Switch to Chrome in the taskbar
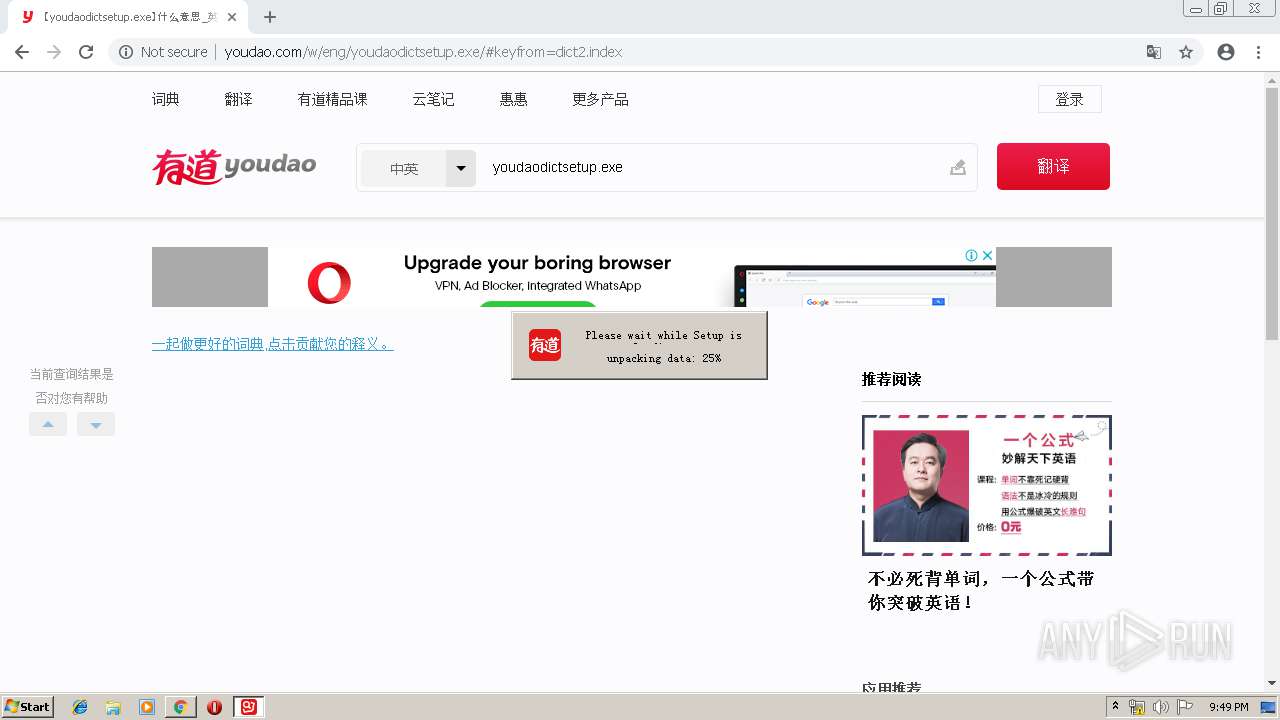 pyautogui.click(x=180, y=707)
